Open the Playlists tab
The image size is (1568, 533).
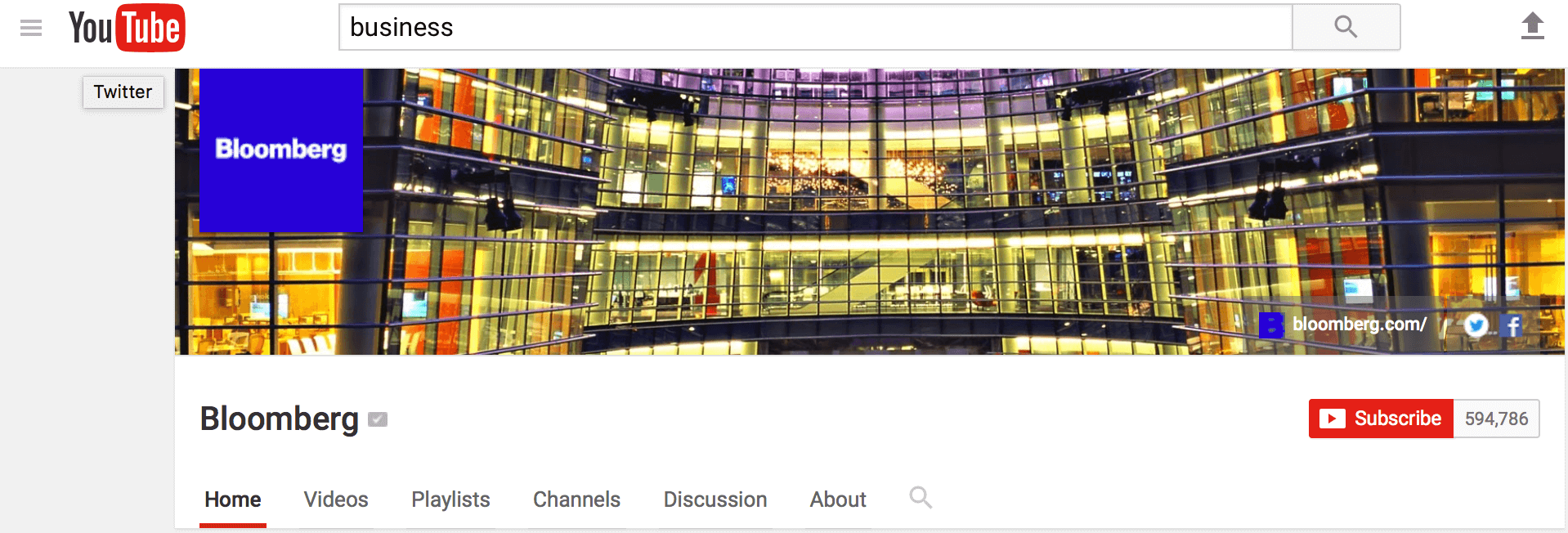[x=450, y=499]
